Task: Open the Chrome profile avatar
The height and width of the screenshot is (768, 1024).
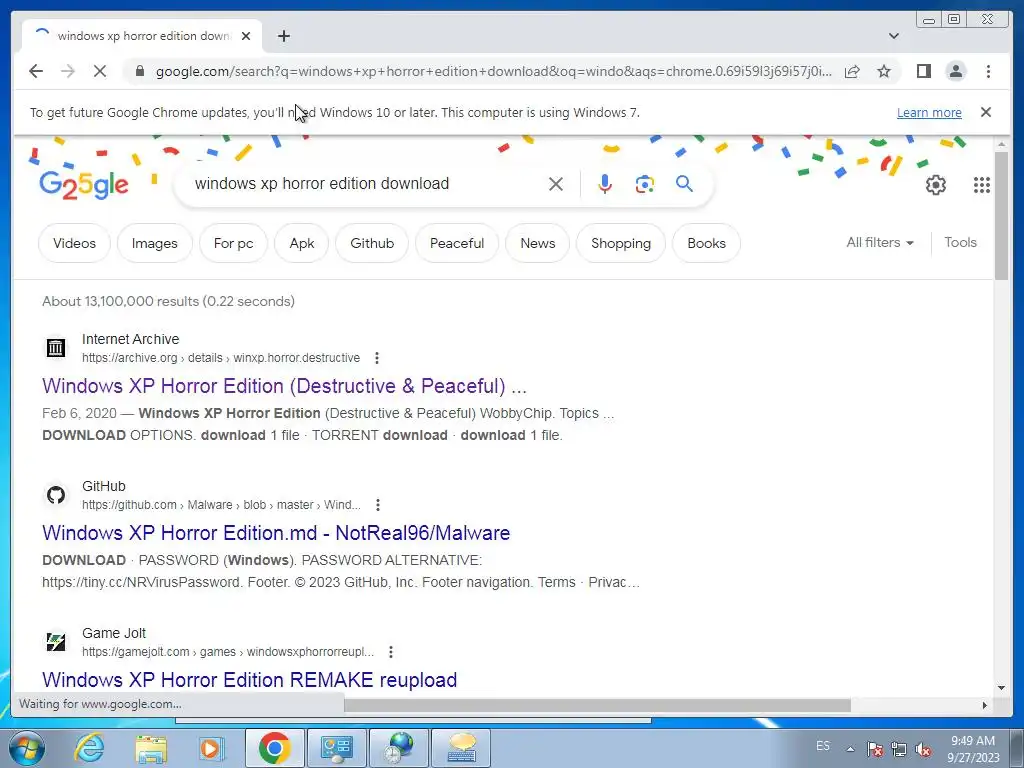Action: pos(955,71)
